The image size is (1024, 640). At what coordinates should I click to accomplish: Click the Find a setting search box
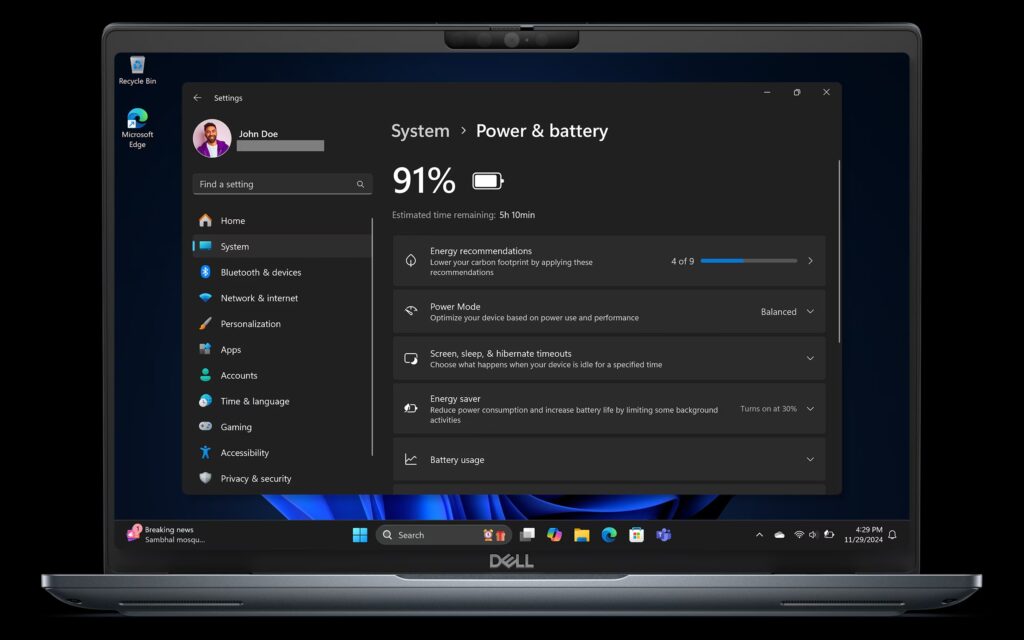(x=281, y=184)
